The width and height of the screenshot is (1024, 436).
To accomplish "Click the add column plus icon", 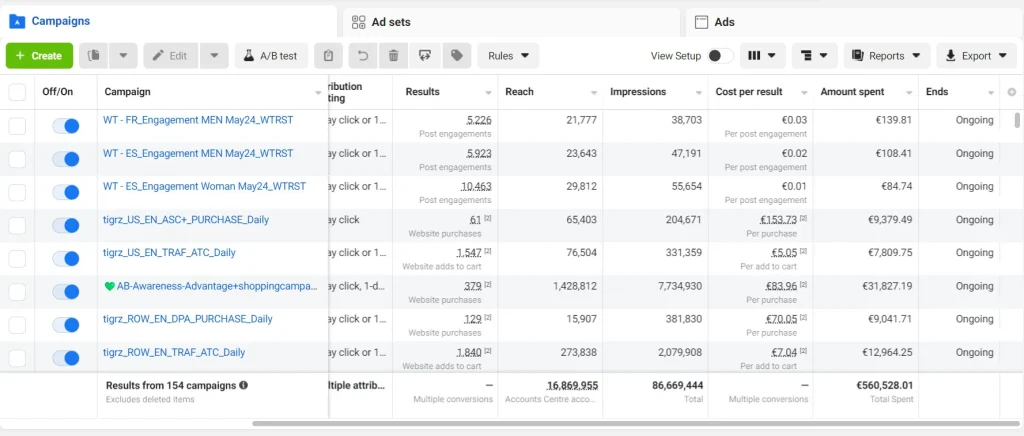I will point(1011,92).
